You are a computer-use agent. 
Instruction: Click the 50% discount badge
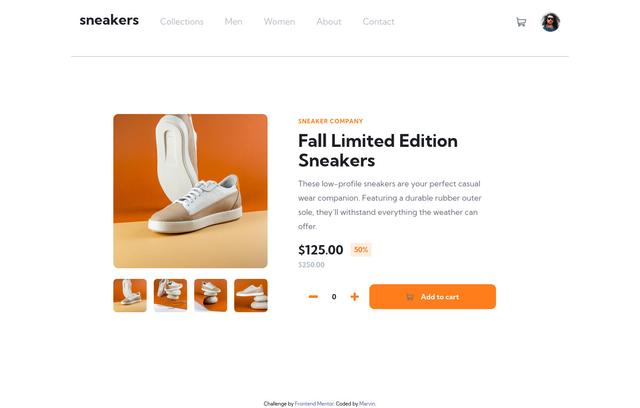tap(361, 249)
